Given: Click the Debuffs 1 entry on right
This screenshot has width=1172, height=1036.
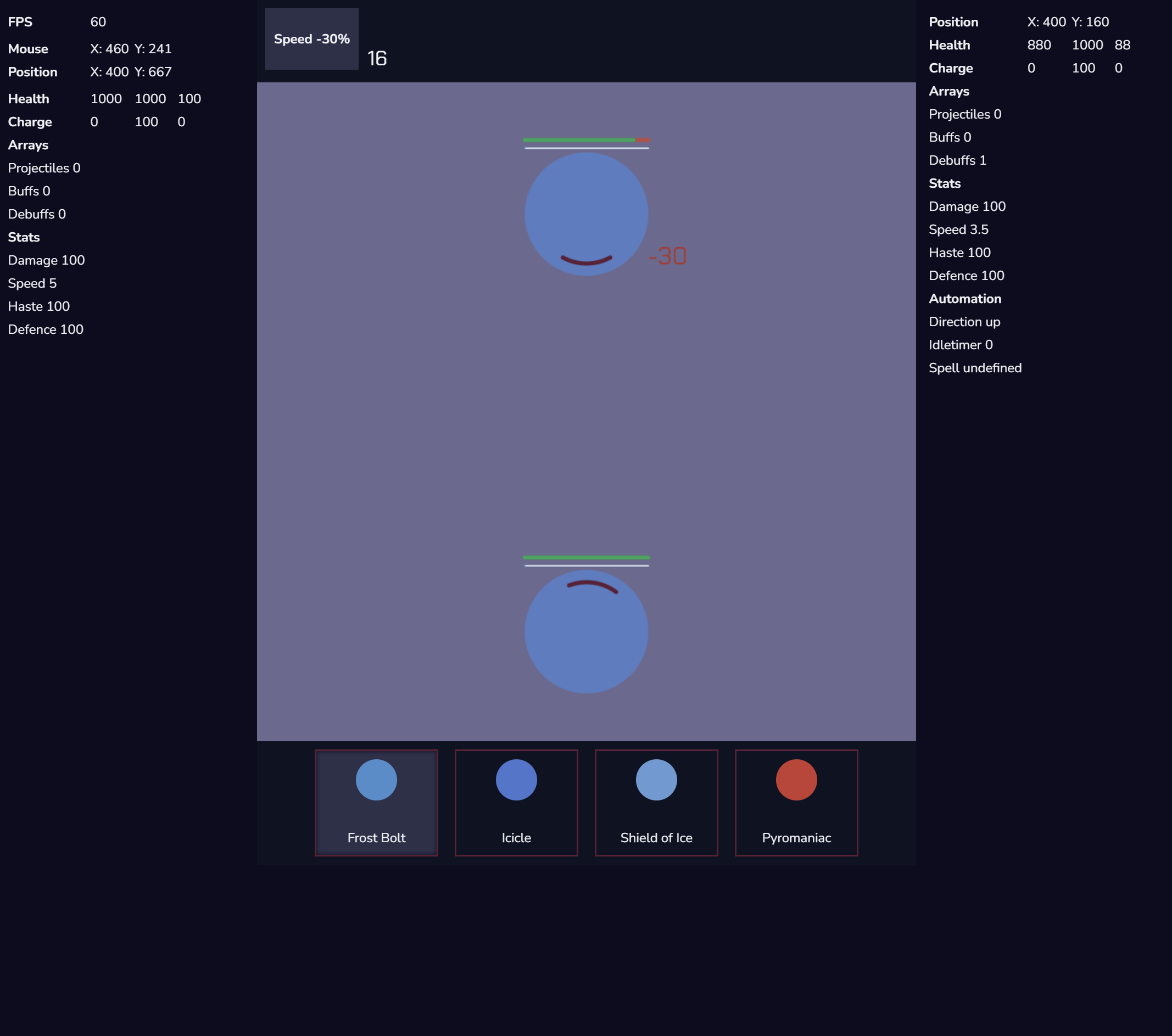Looking at the screenshot, I should [x=957, y=160].
